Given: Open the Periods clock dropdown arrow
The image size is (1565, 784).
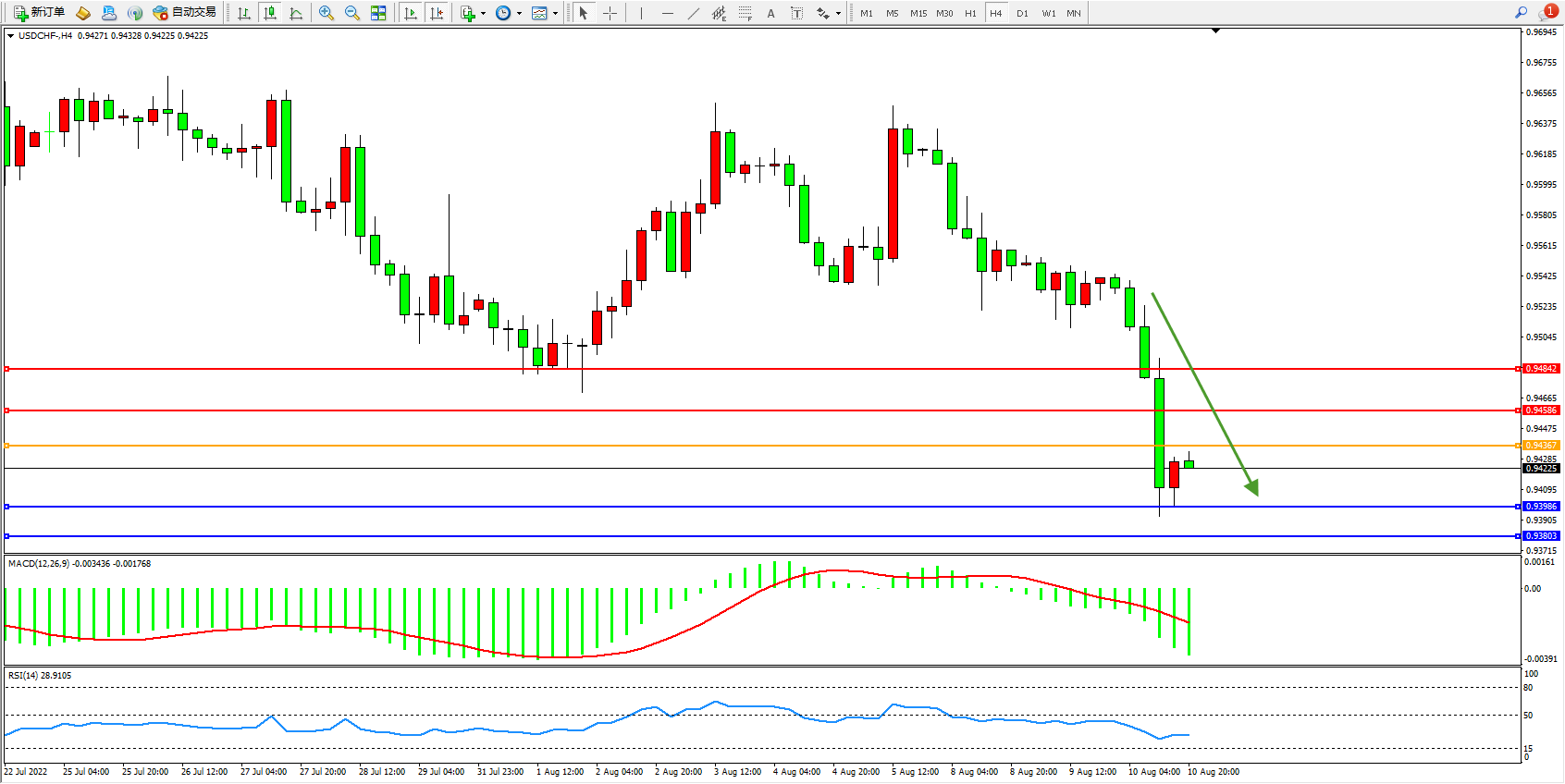Looking at the screenshot, I should [519, 13].
